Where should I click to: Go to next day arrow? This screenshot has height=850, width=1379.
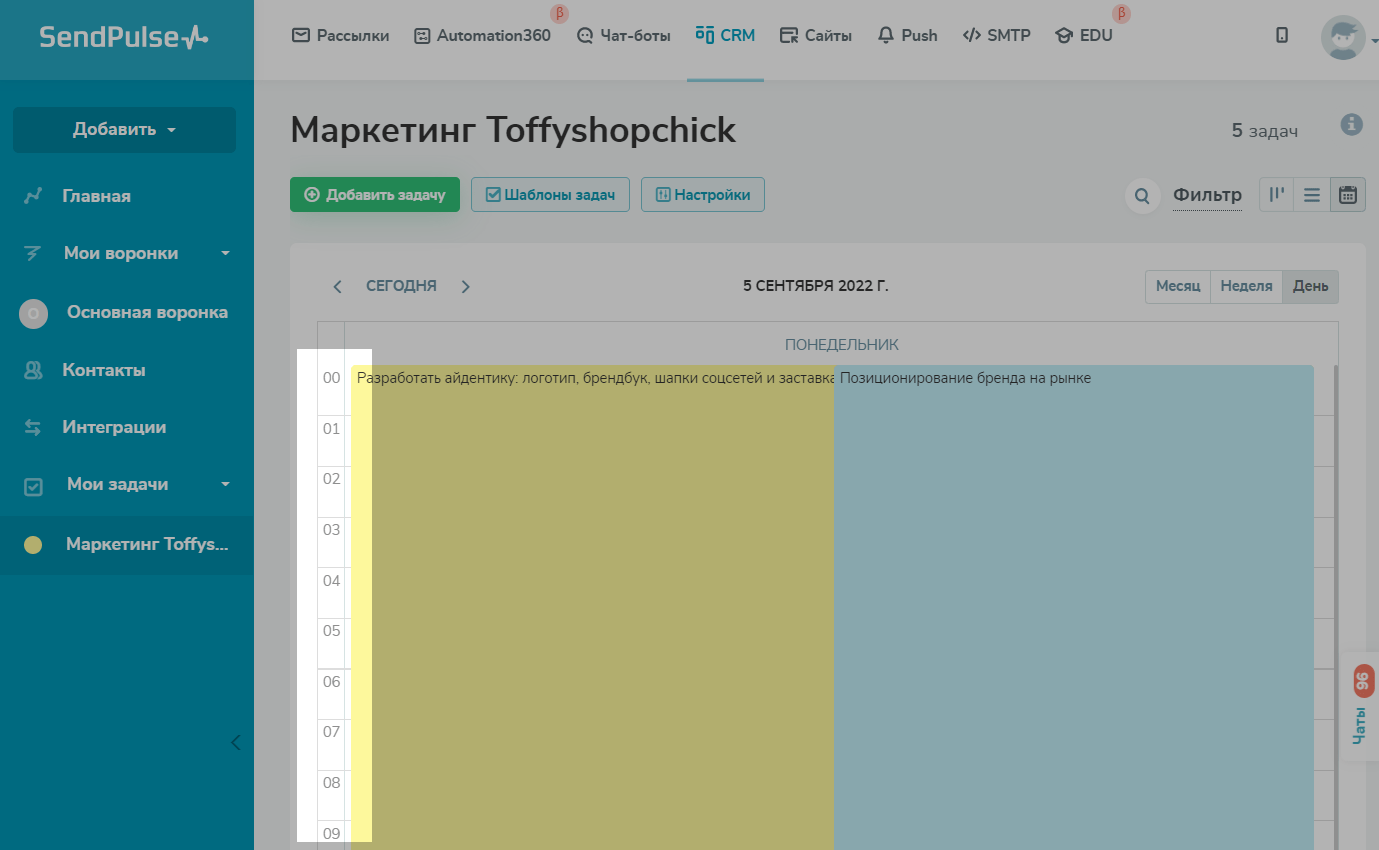[465, 287]
